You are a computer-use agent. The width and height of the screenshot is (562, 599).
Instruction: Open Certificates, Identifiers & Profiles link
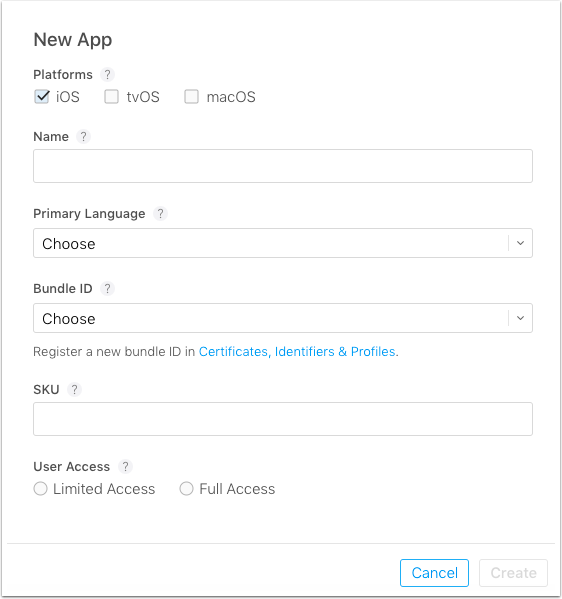tap(297, 351)
